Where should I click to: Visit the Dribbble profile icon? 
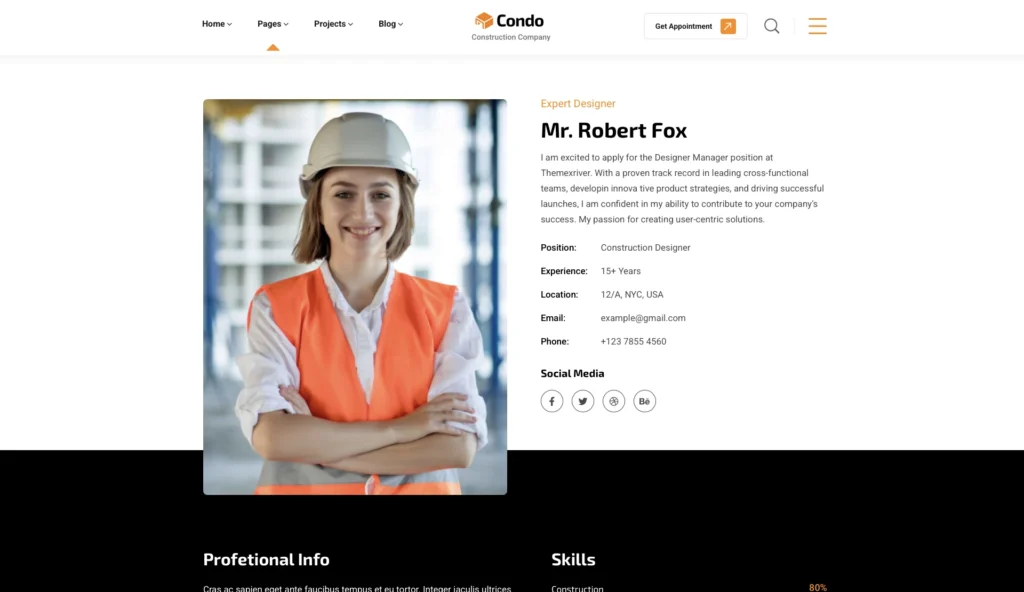[x=614, y=401]
